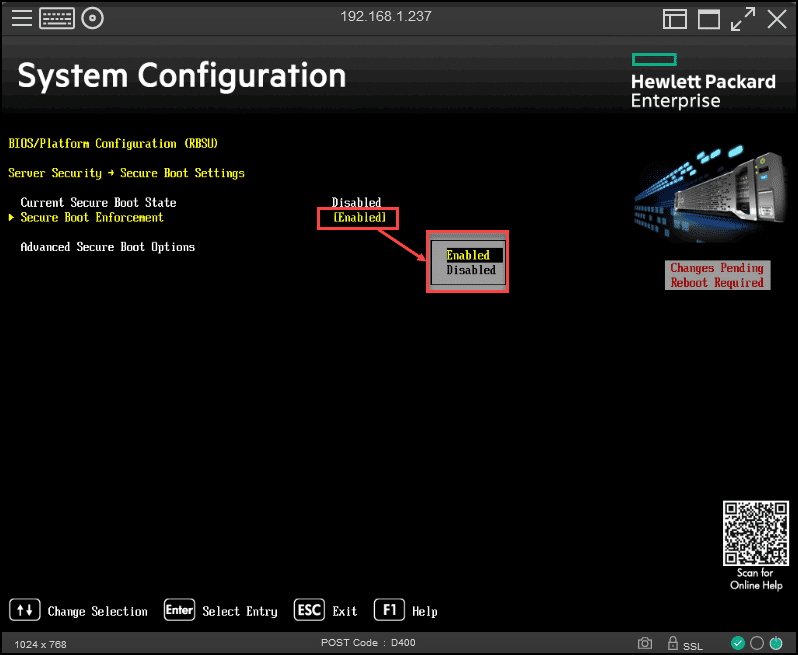Screen dimensions: 798x655
Task: Open the Secure Boot Enforcement [Enabled] value
Action: pyautogui.click(x=359, y=217)
